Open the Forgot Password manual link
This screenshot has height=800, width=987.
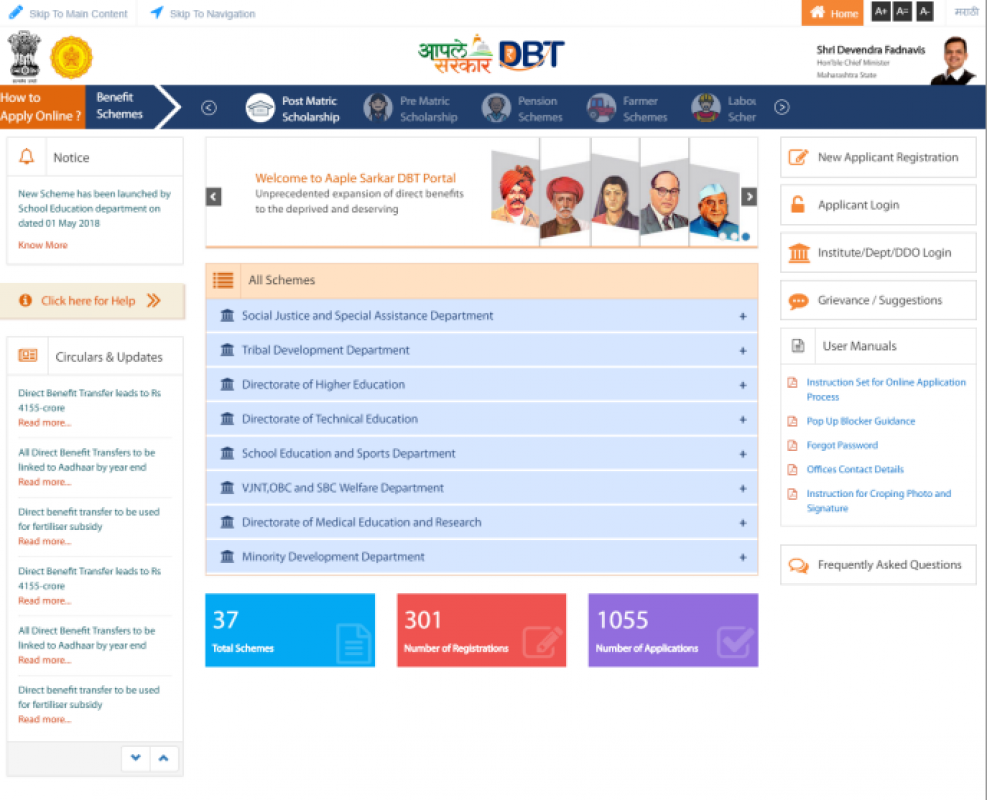[842, 445]
